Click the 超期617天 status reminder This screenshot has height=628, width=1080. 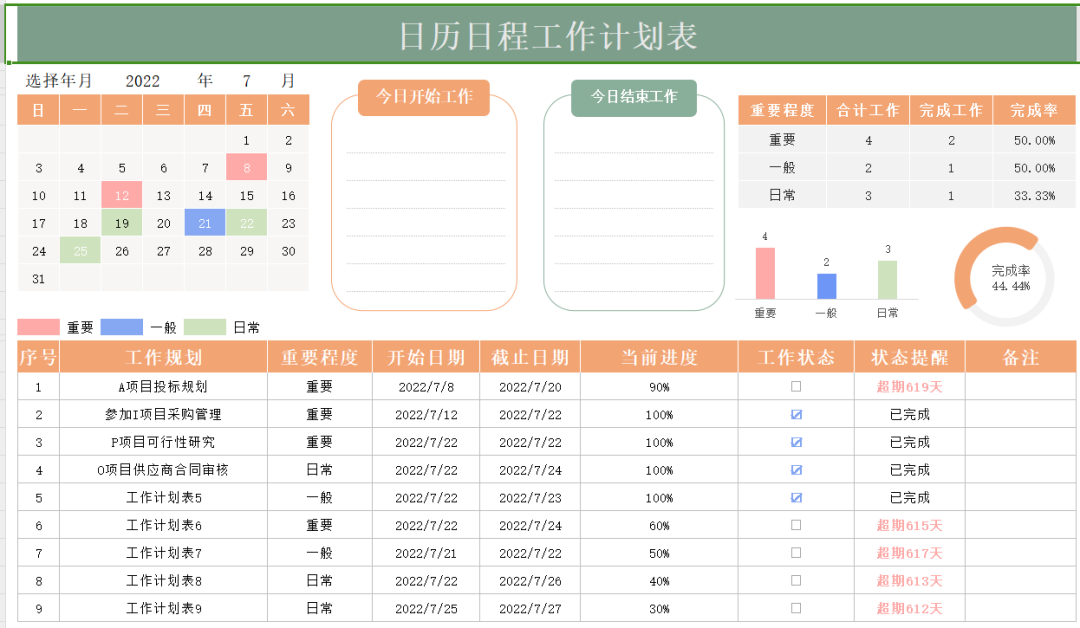click(909, 553)
